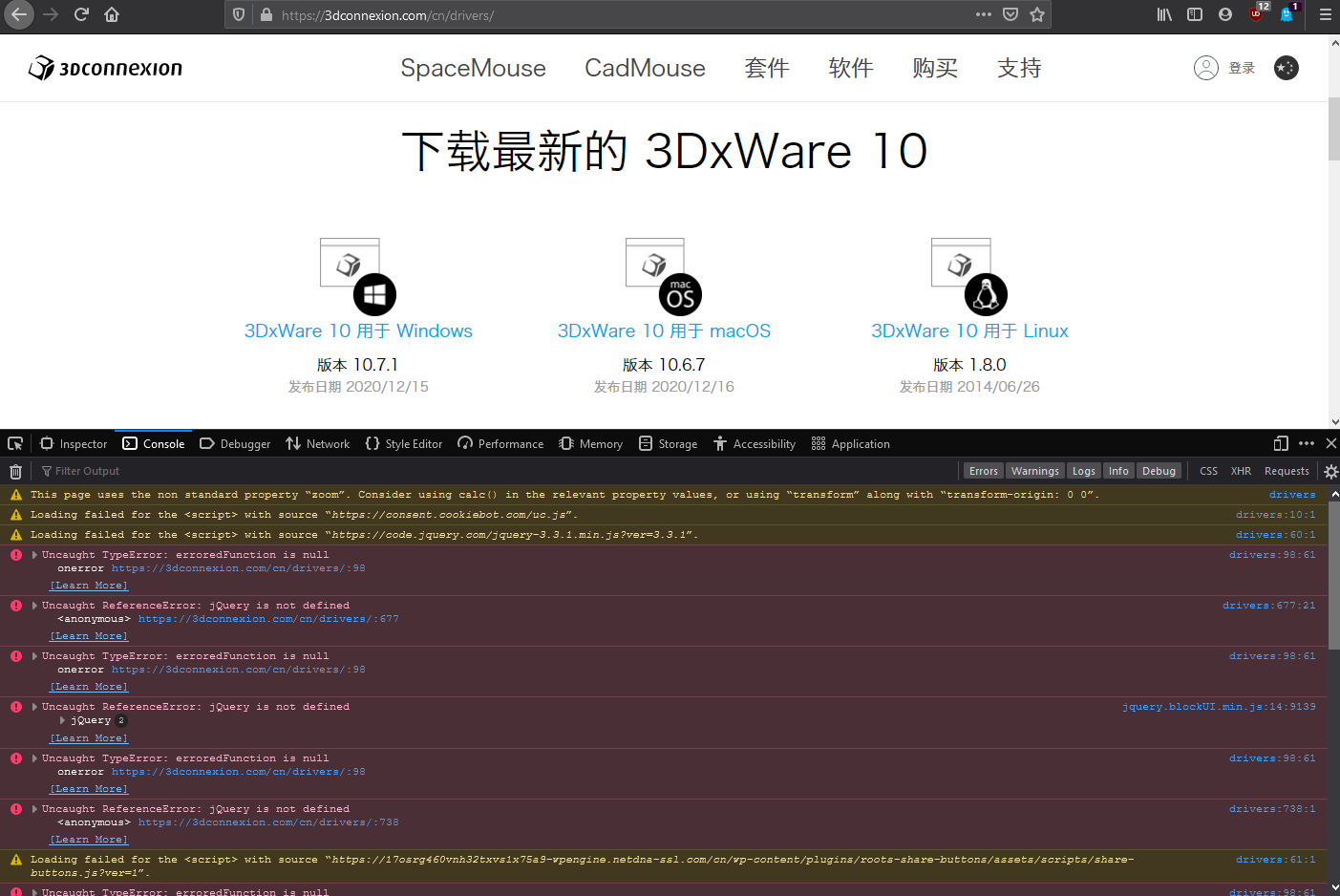Image resolution: width=1340 pixels, height=896 pixels.
Task: Open the uBlock Origin extension icon with badge 12
Action: (x=1257, y=13)
